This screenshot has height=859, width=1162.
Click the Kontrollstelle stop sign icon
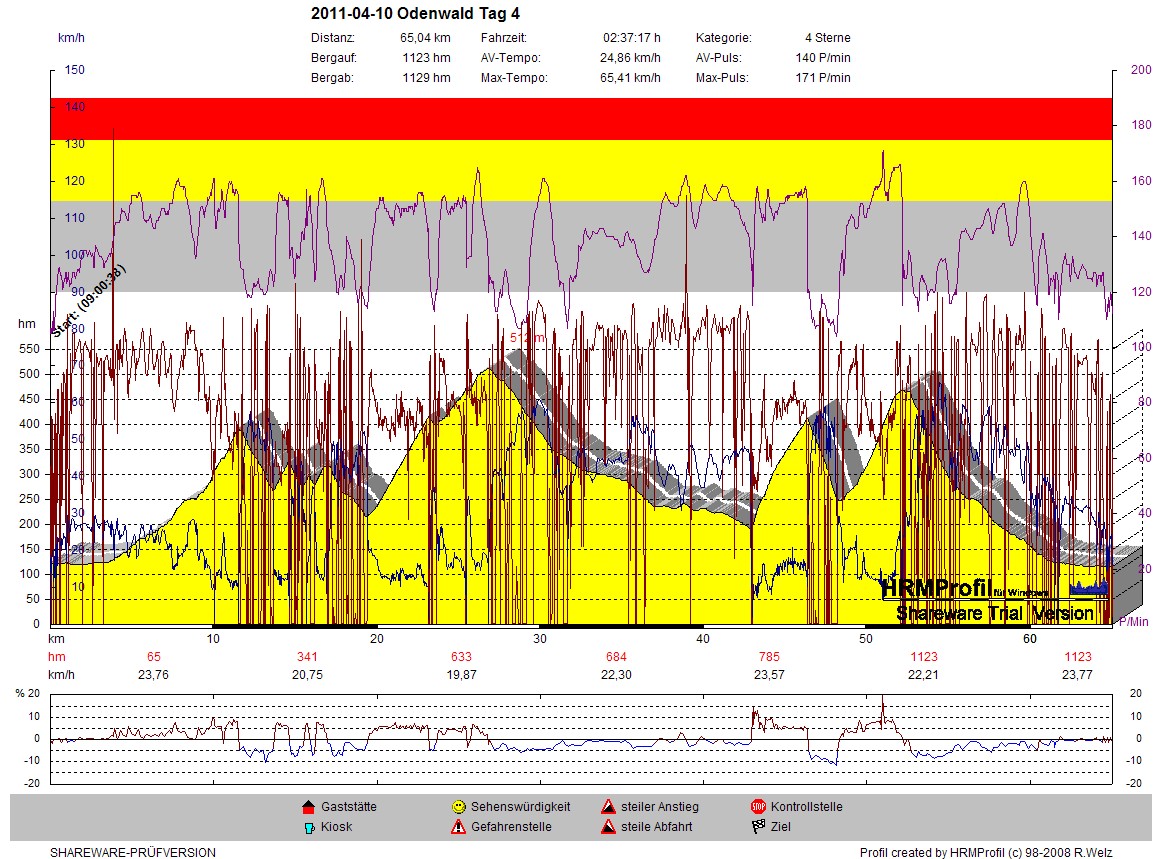coord(758,807)
